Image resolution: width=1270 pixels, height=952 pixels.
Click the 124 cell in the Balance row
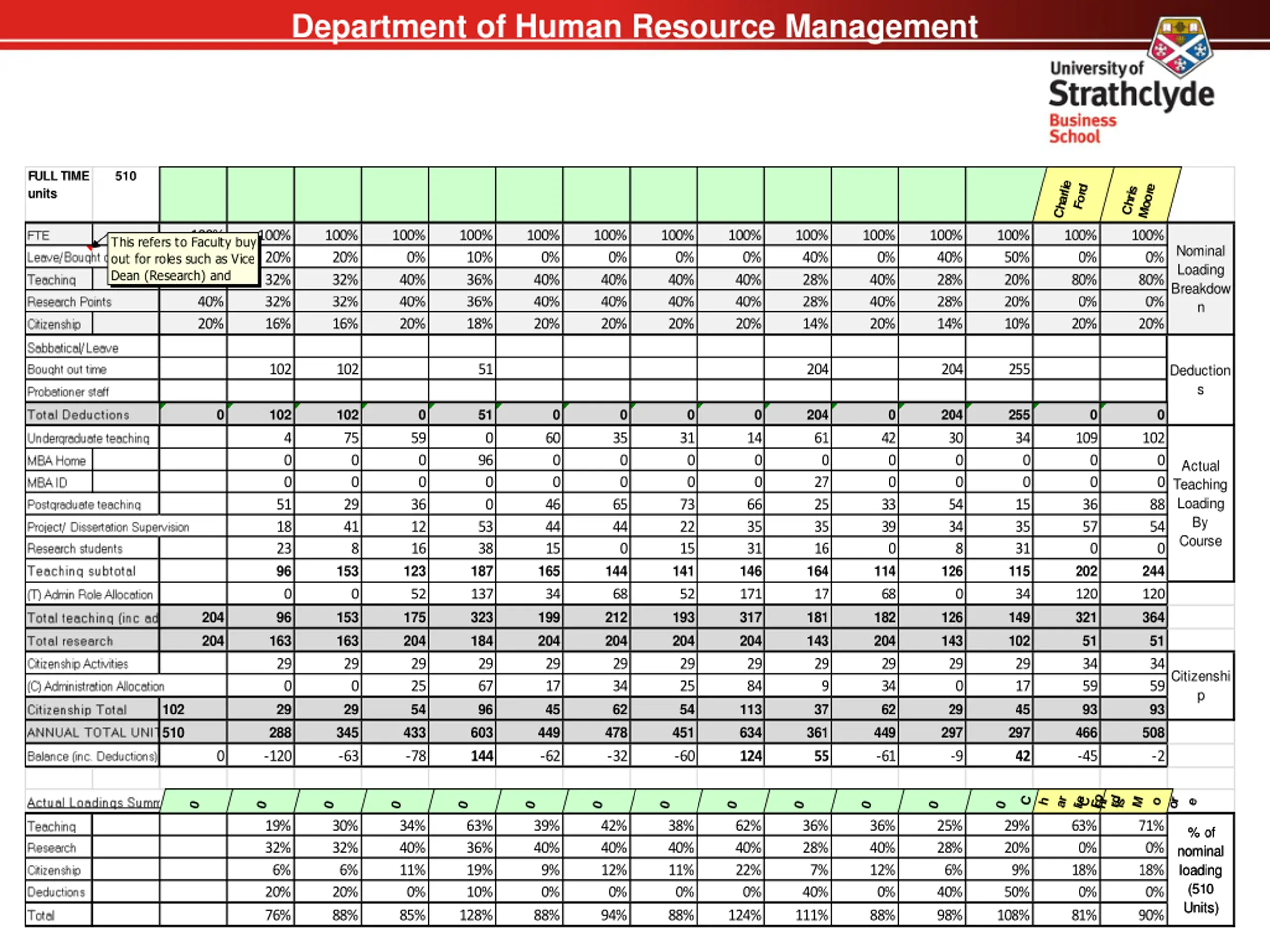(x=731, y=756)
